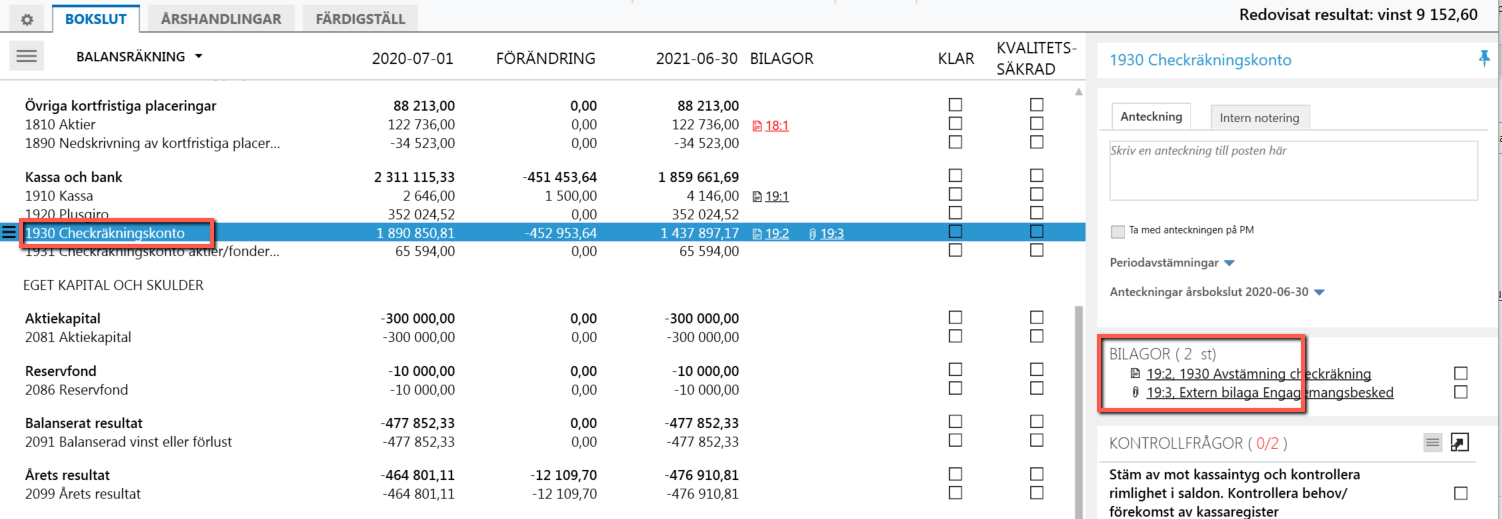
Task: Pop out the Kontrollfrågor panel
Action: [1459, 442]
